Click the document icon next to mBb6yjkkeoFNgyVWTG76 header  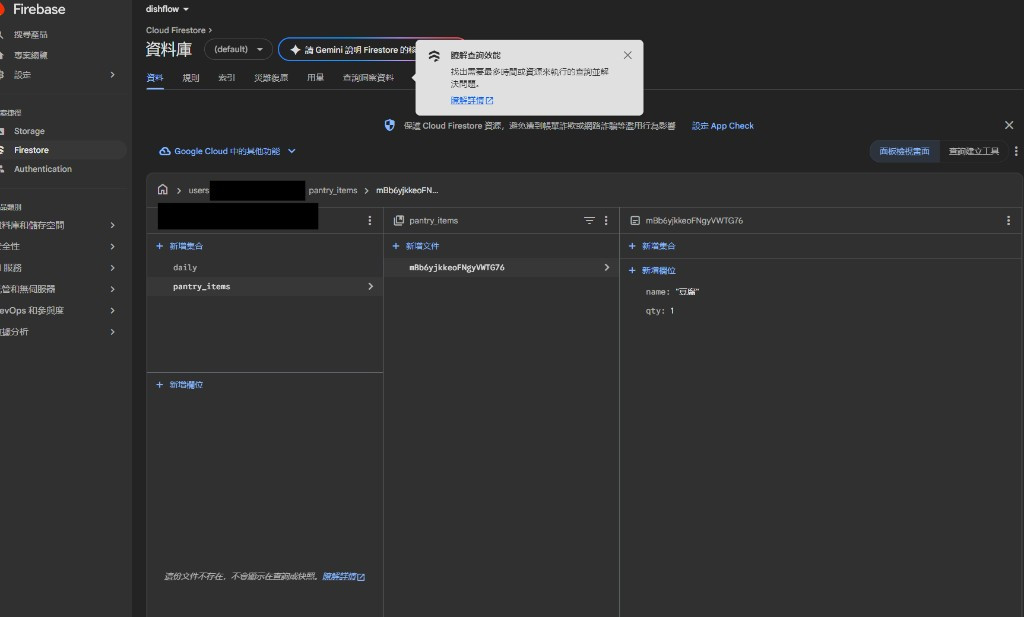click(x=635, y=221)
